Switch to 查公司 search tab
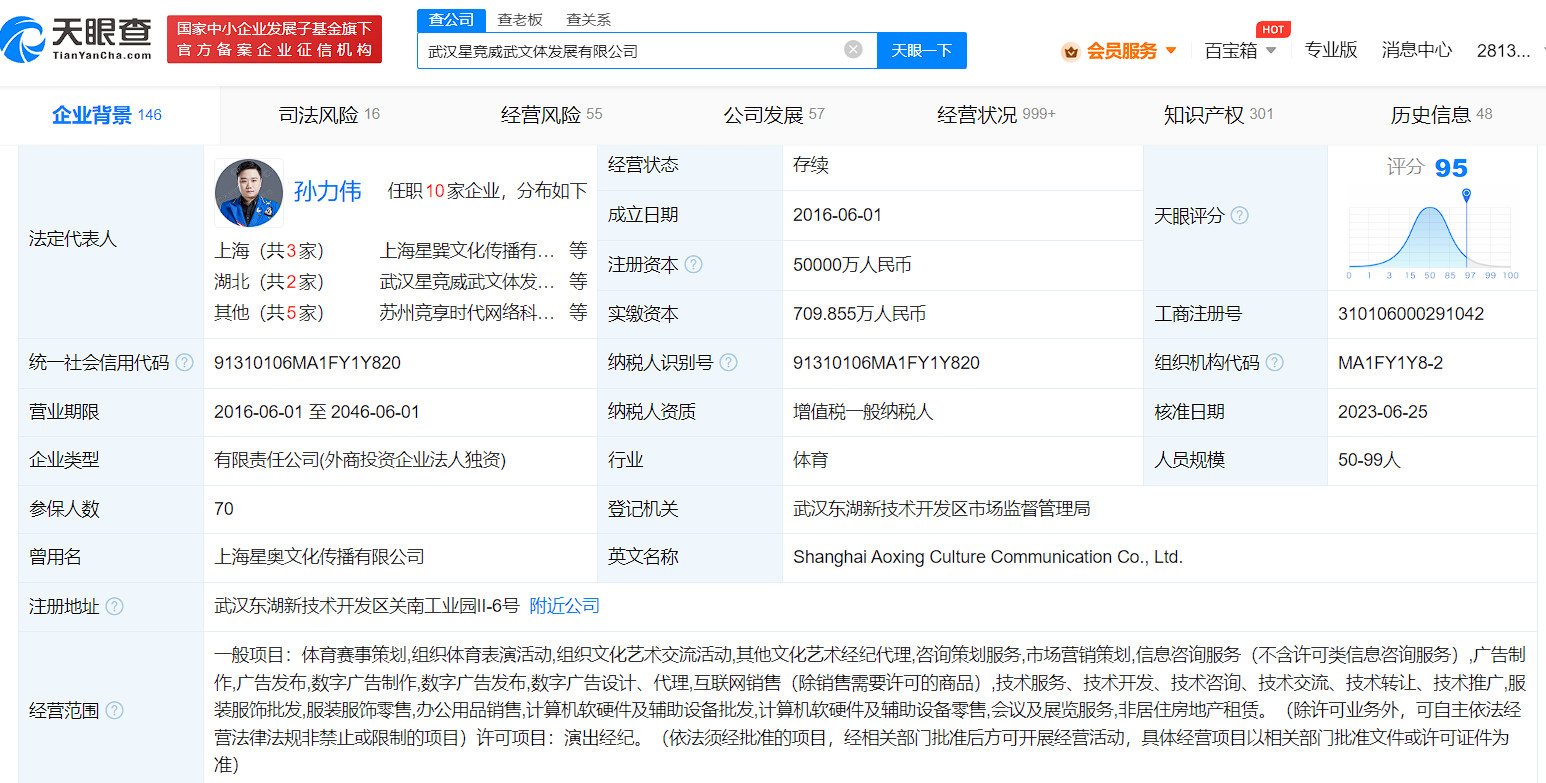 click(x=451, y=20)
